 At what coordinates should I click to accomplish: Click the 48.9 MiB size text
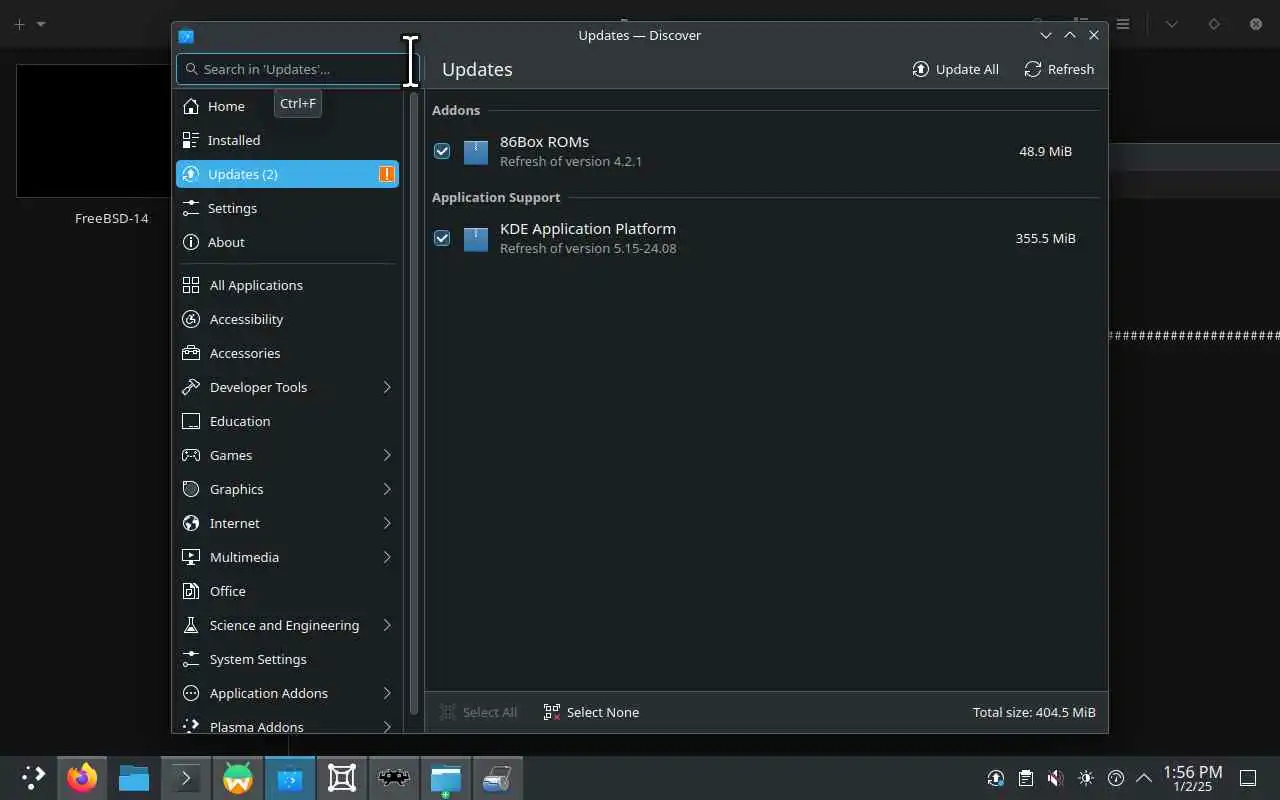pos(1045,151)
